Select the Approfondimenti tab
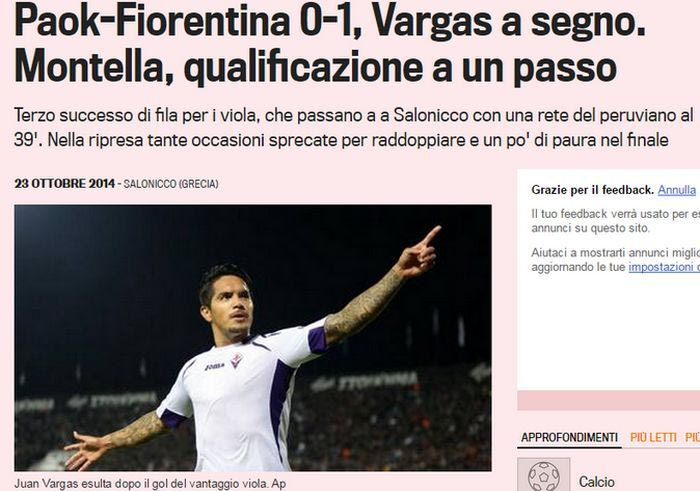The height and width of the screenshot is (491, 700). [569, 437]
